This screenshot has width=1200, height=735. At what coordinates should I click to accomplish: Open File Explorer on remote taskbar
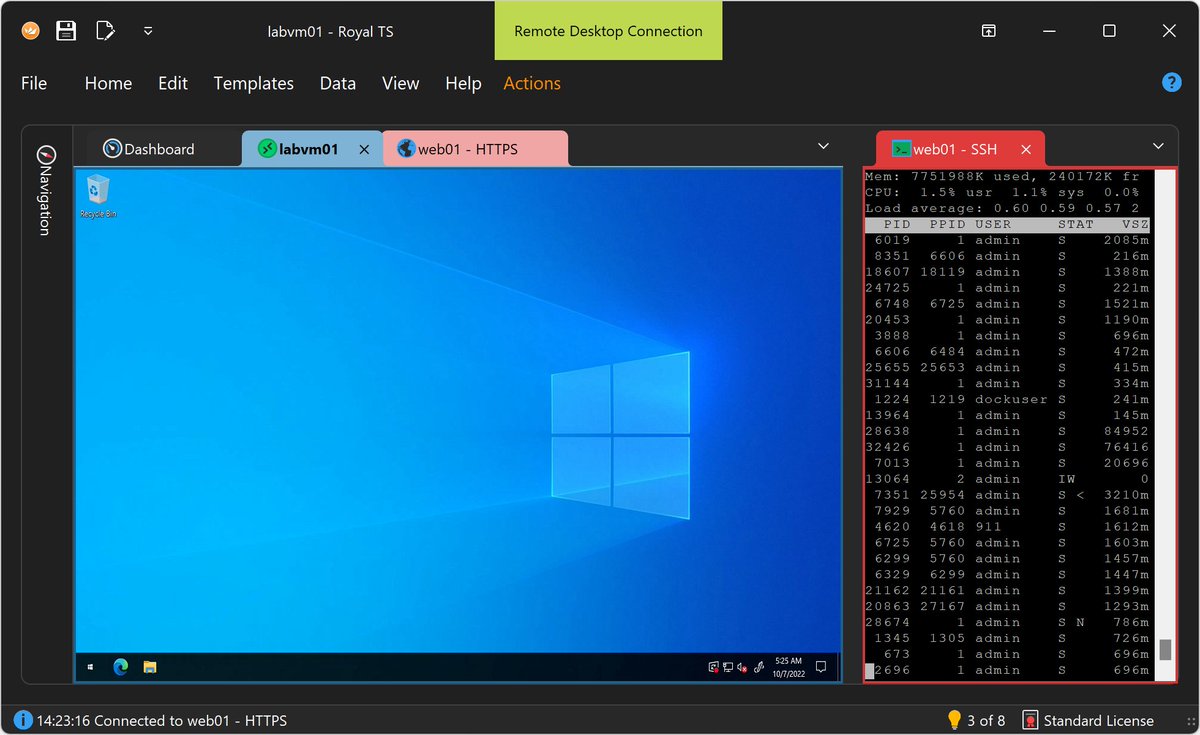(x=150, y=667)
